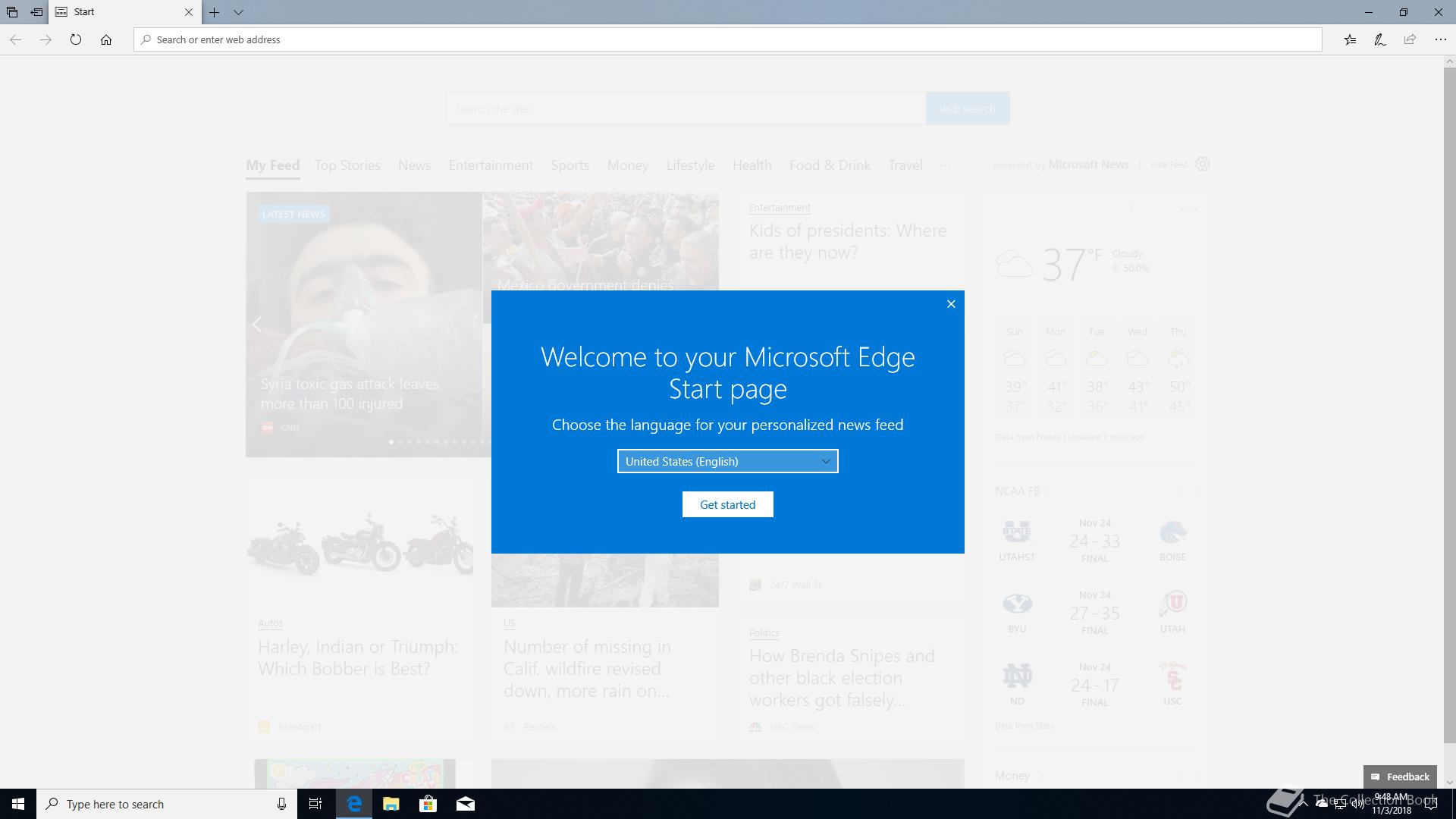Open Settings and more ellipsis menu
Screen dimensions: 1456x819
[x=1440, y=39]
